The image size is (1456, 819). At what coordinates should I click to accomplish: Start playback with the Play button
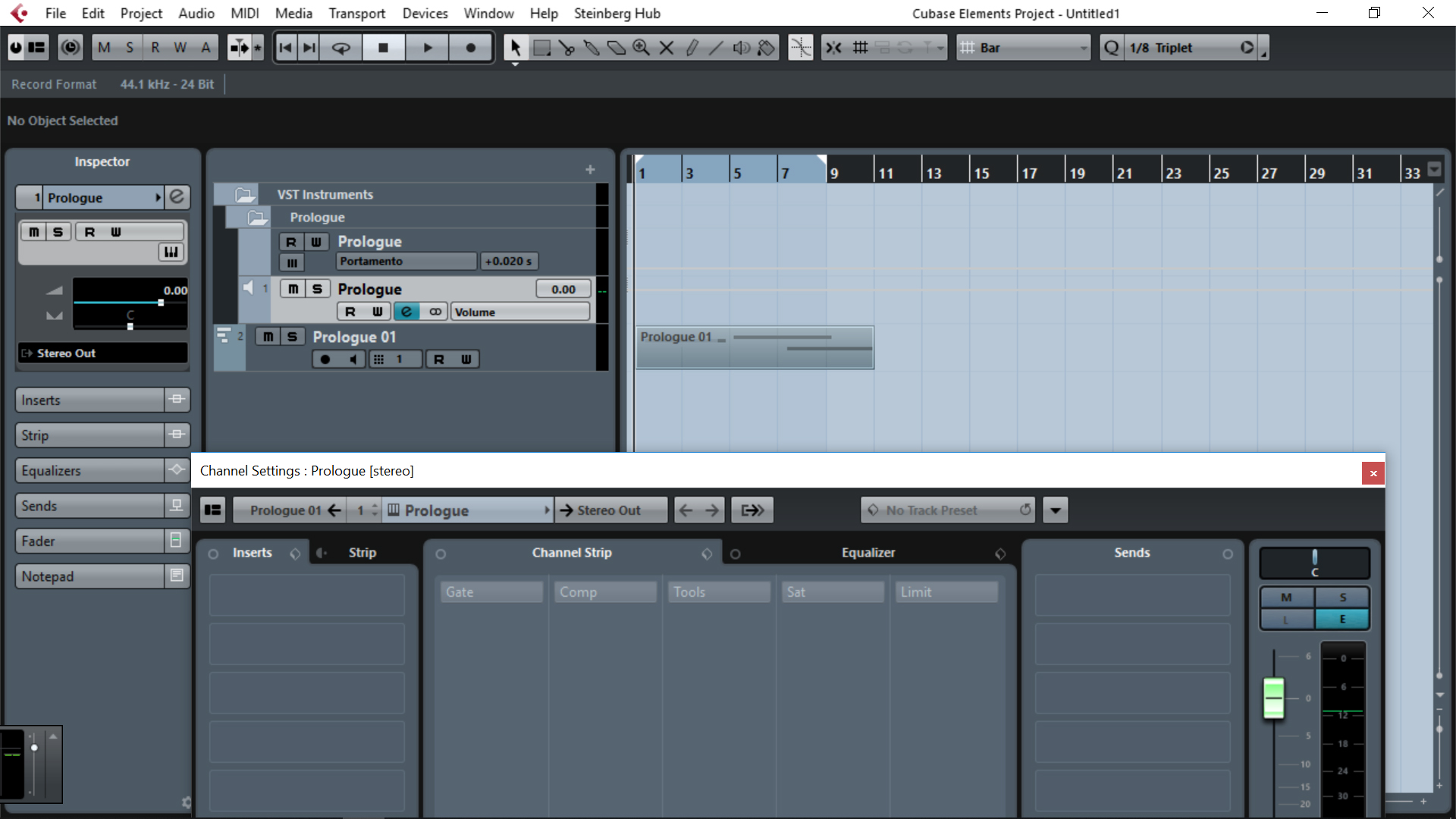click(x=427, y=48)
